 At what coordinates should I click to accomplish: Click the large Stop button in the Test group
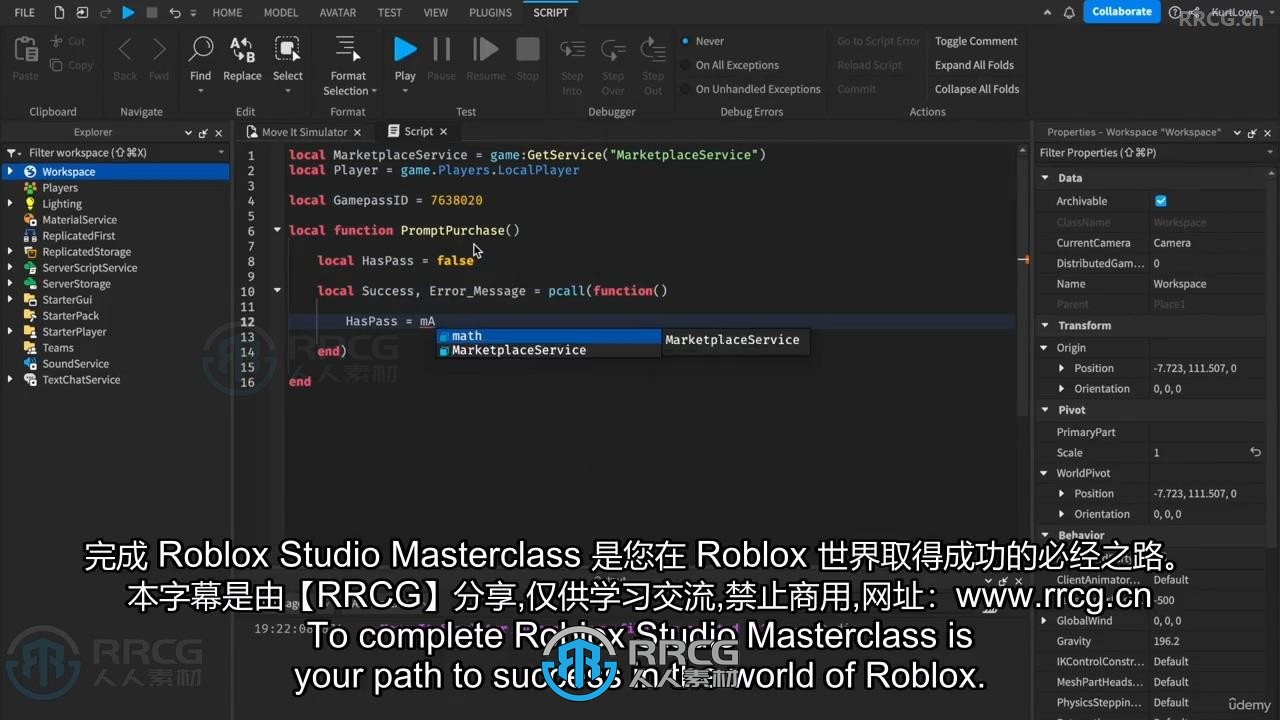tap(528, 49)
